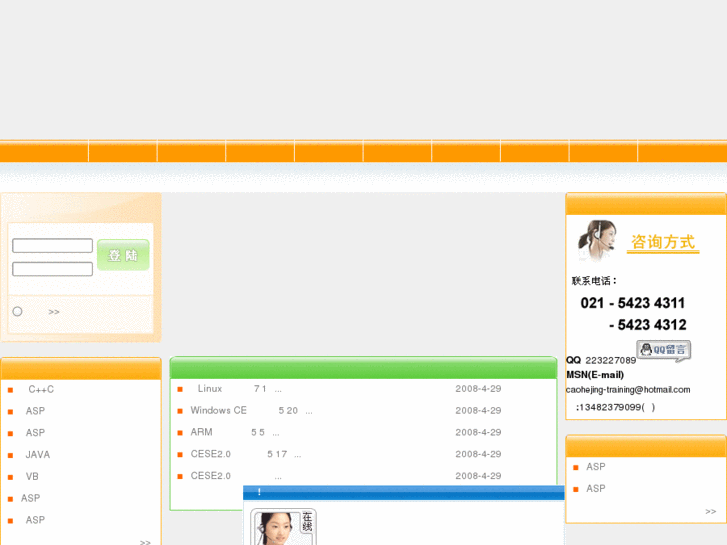
Task: Click email caohejing-training@hotmail.com
Action: click(628, 390)
